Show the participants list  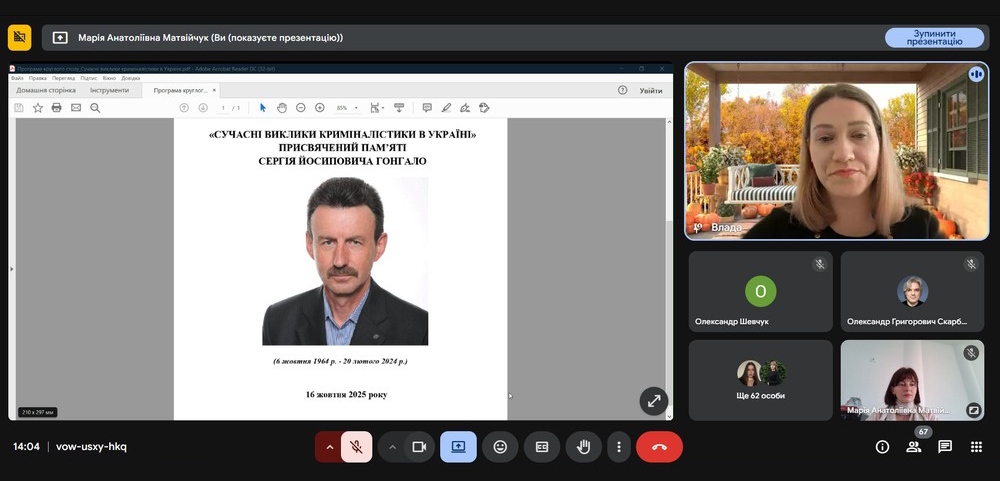pos(913,447)
